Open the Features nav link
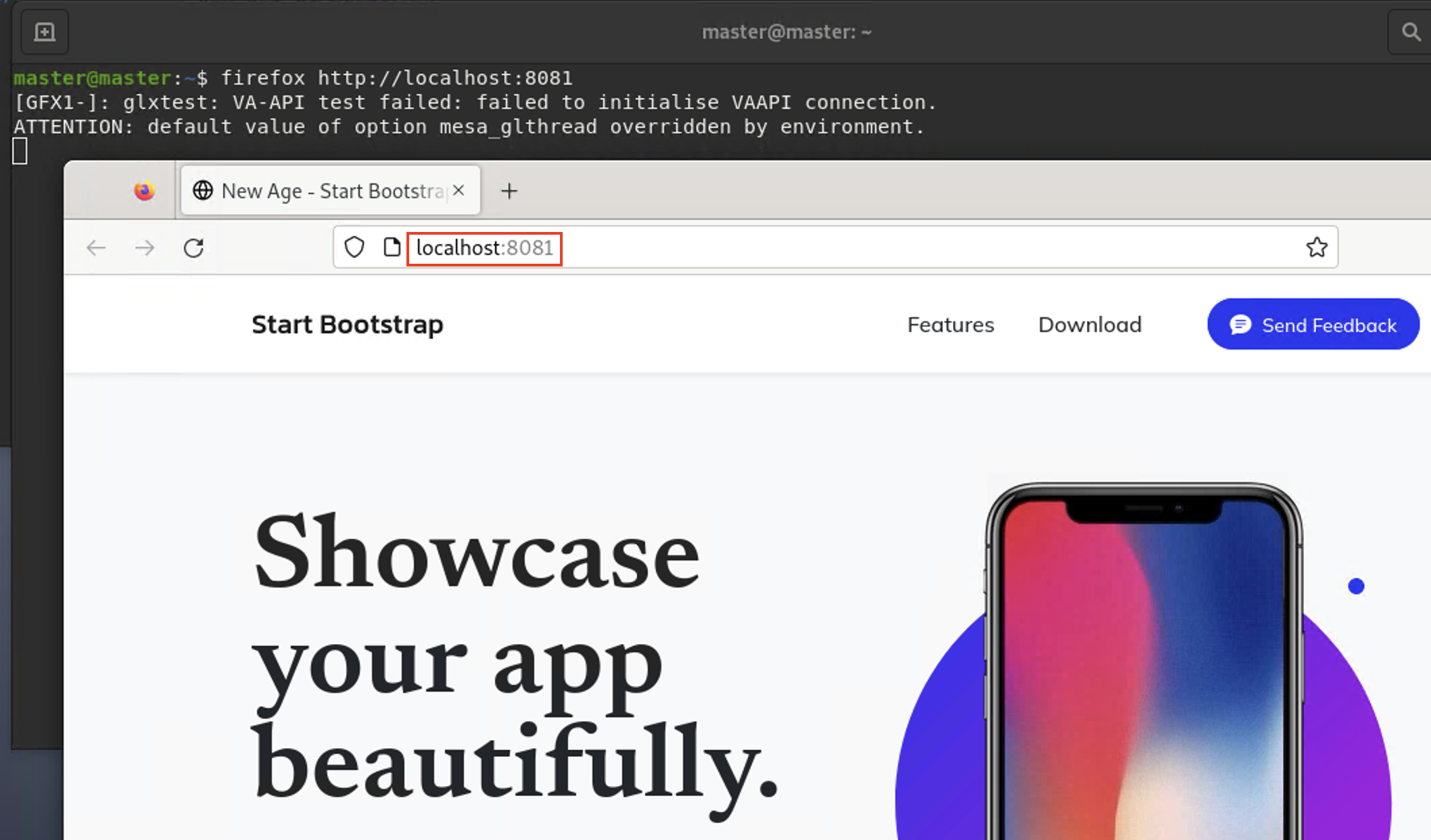This screenshot has width=1431, height=840. coord(950,325)
